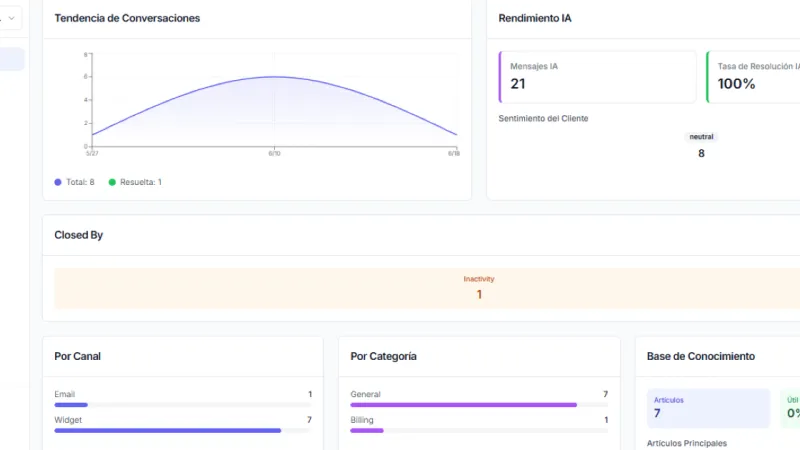Click the Inactivity count 1
The image size is (800, 450).
point(479,295)
